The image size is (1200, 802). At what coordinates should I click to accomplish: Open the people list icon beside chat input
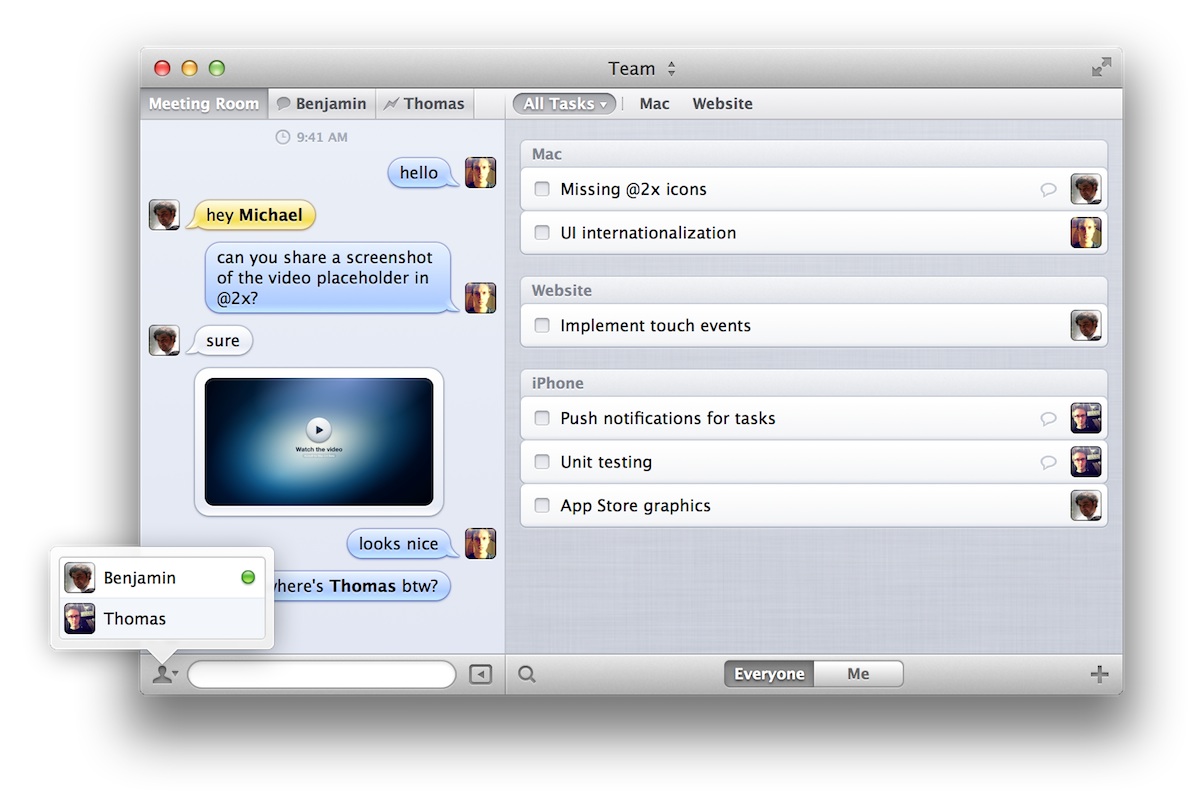tap(165, 675)
